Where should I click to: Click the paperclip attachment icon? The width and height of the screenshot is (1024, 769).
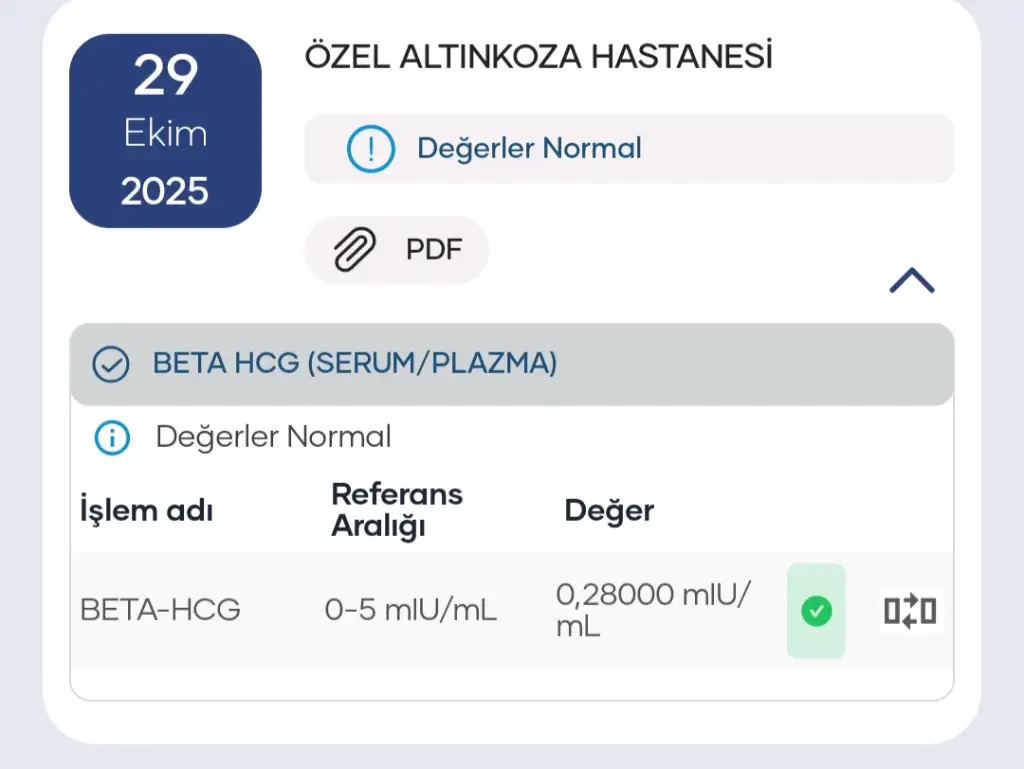355,250
